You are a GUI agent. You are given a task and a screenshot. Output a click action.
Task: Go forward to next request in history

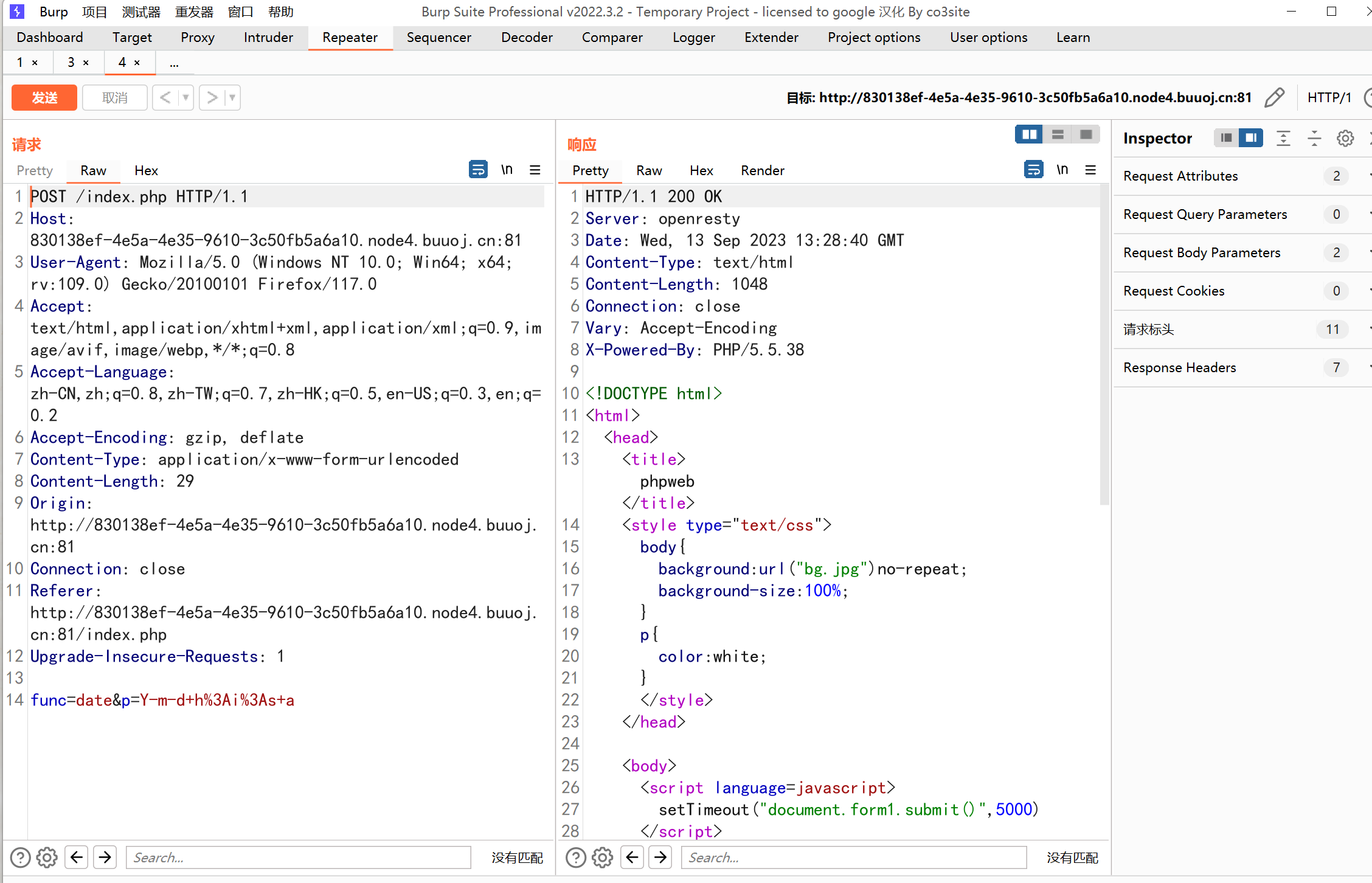[212, 97]
